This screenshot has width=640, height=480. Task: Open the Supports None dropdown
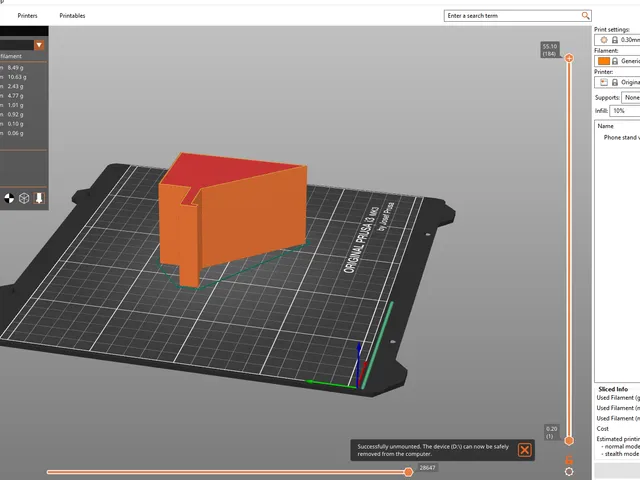(x=631, y=98)
